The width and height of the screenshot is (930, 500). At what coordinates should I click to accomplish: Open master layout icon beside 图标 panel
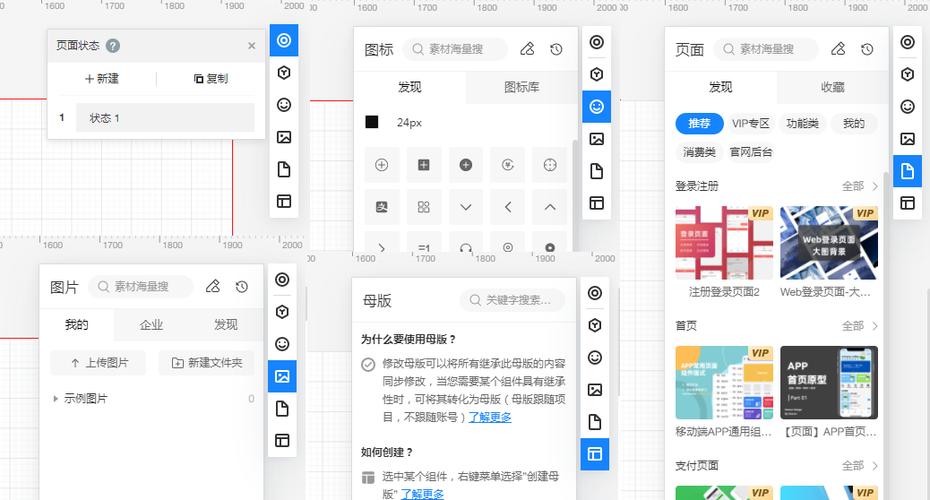tap(597, 203)
